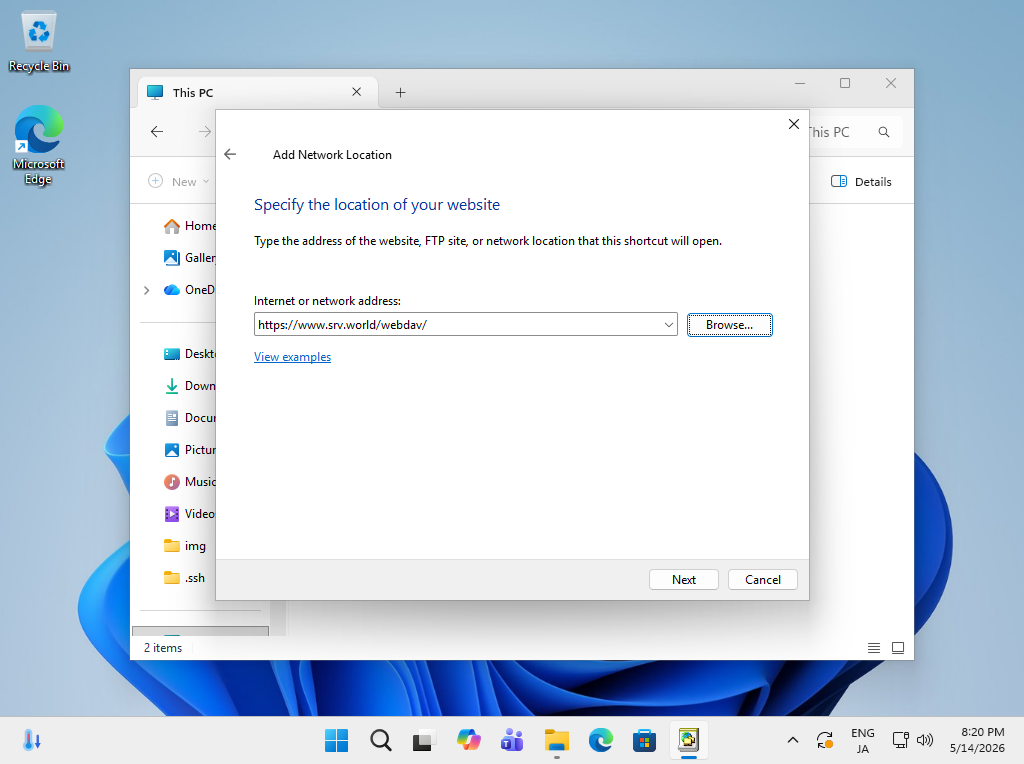Open the clock and date panel
1024x764 pixels.
point(977,740)
